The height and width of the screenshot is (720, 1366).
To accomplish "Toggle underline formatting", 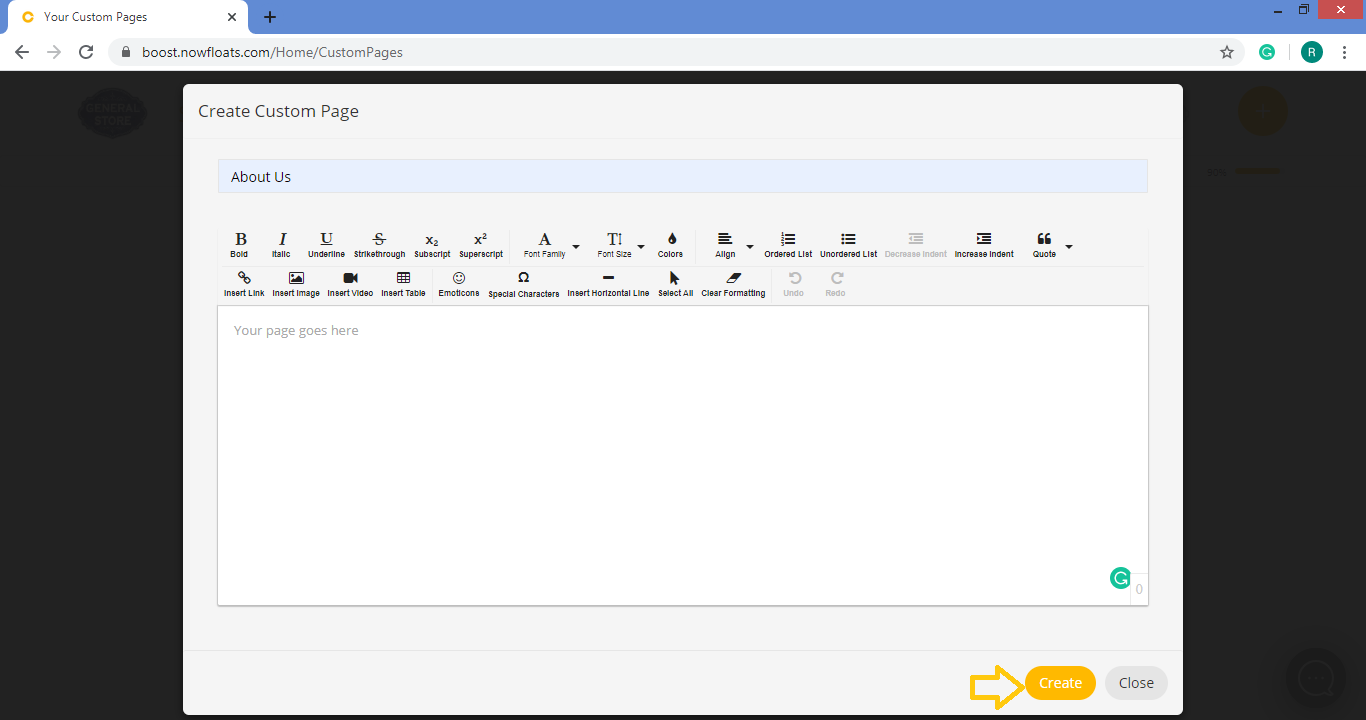I will tap(326, 243).
